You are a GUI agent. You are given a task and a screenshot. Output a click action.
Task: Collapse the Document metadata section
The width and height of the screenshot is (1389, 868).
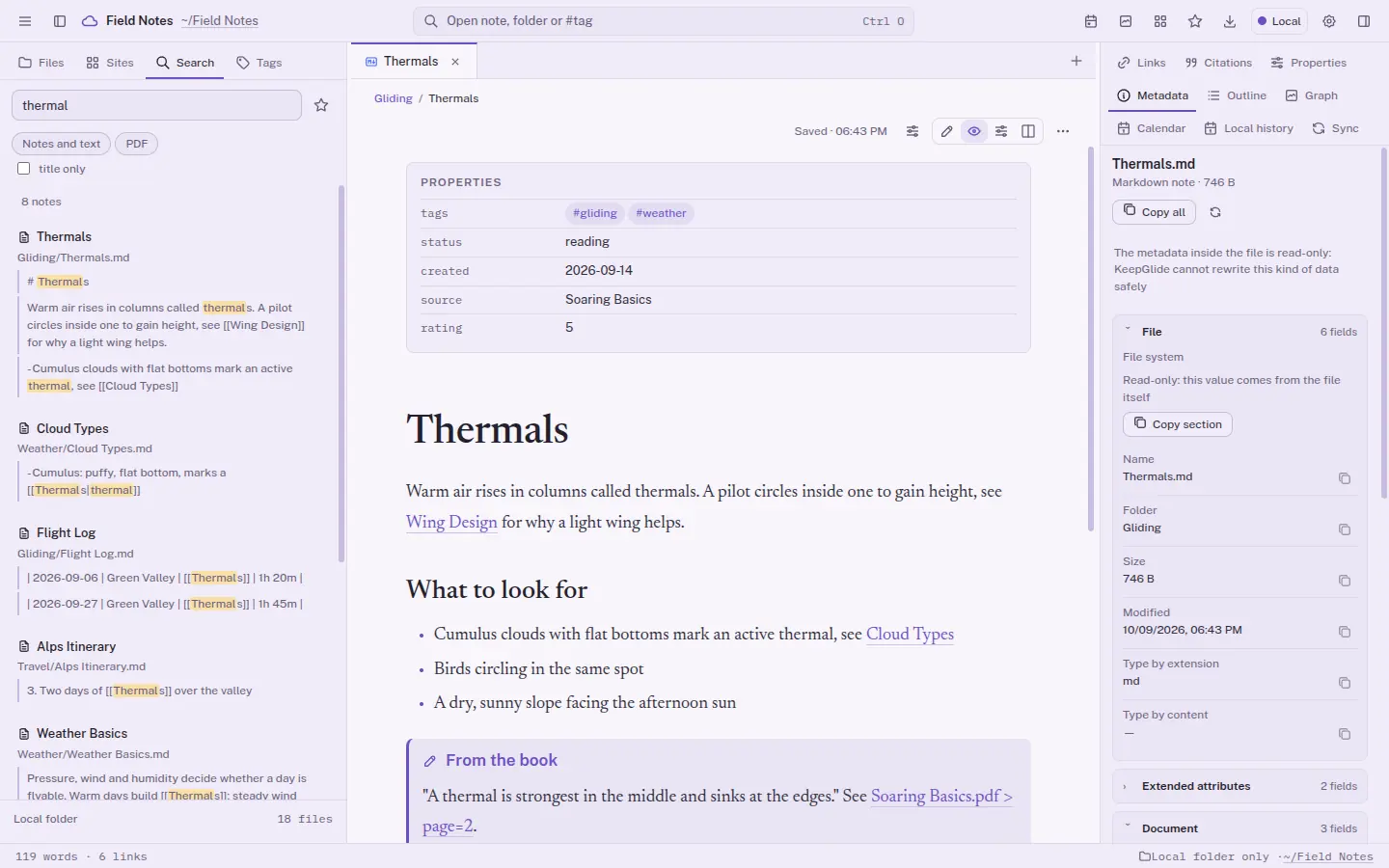pyautogui.click(x=1239, y=828)
